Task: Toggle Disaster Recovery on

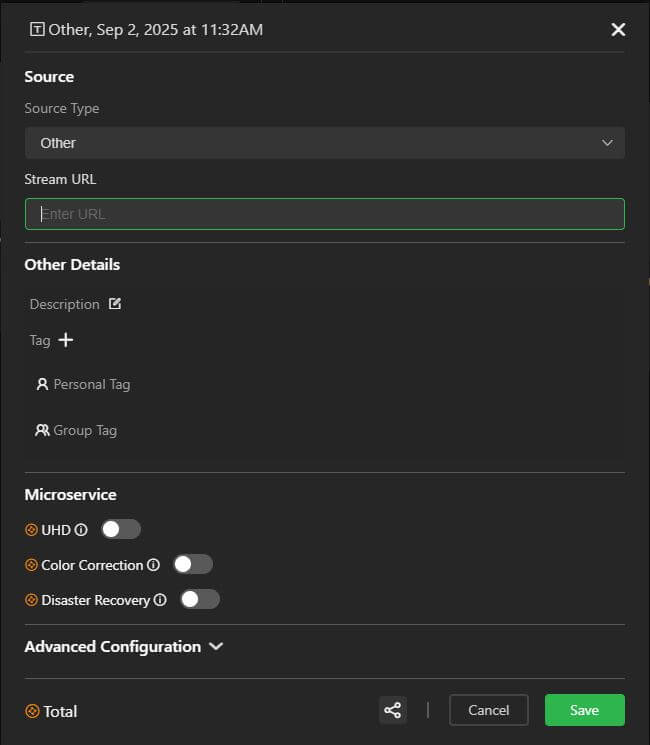Action: click(199, 599)
